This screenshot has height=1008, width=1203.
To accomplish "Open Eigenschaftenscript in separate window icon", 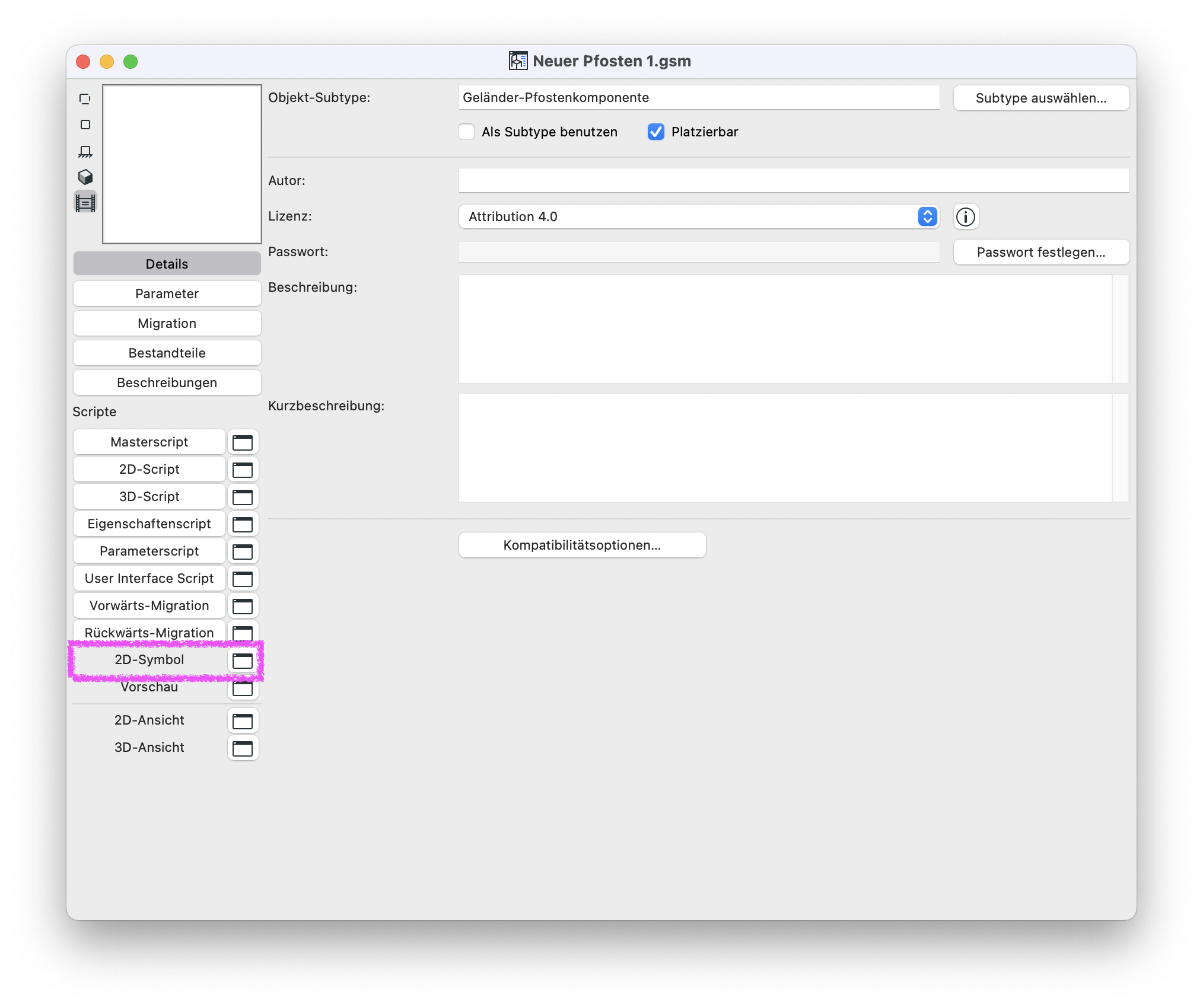I will [243, 524].
